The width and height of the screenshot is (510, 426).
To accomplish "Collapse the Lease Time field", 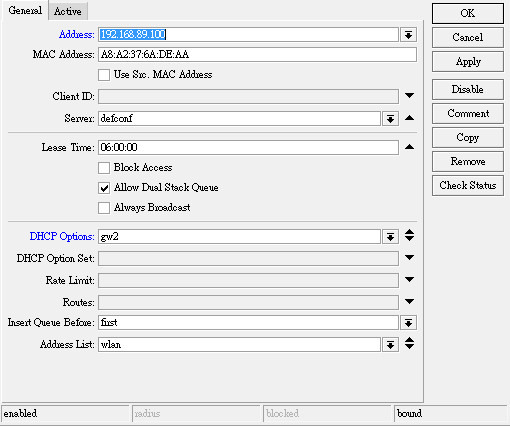I will coord(409,147).
